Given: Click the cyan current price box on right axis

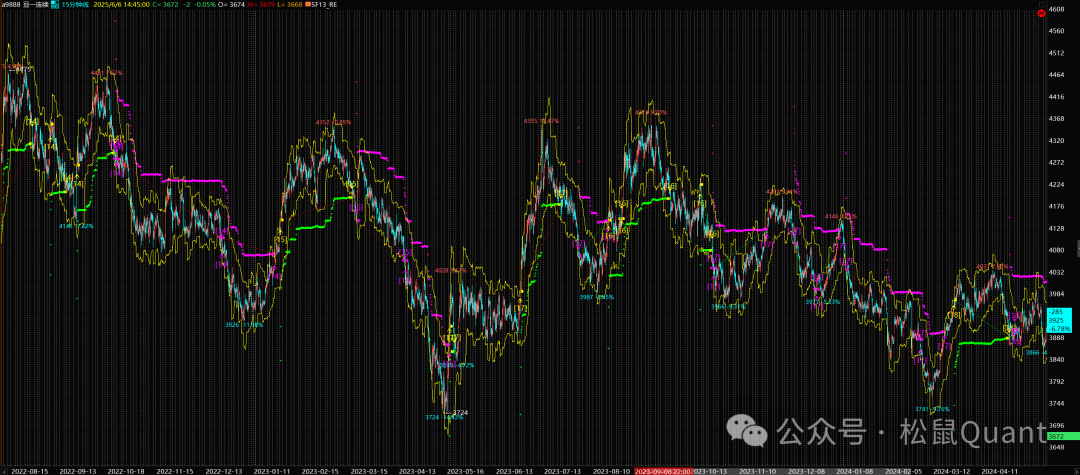Looking at the screenshot, I should (x=1059, y=320).
